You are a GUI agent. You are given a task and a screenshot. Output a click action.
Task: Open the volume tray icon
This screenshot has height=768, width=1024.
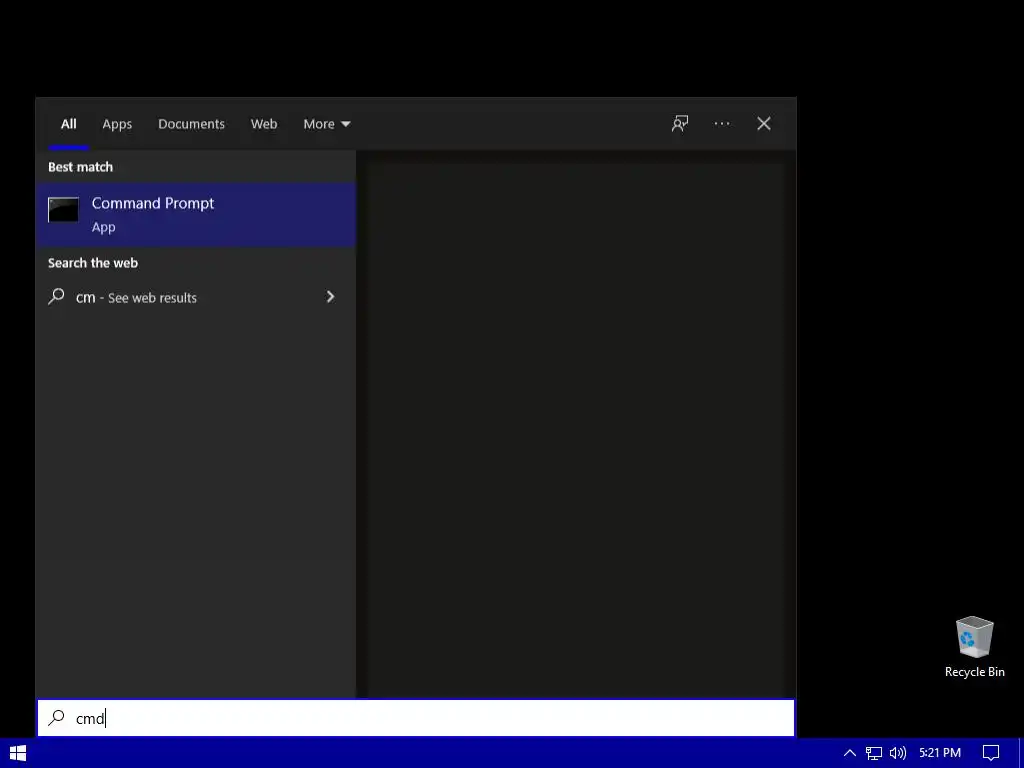pyautogui.click(x=898, y=753)
